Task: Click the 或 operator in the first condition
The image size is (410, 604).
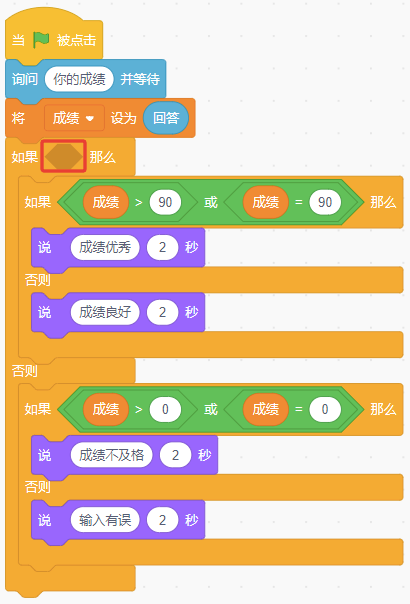Action: 211,202
